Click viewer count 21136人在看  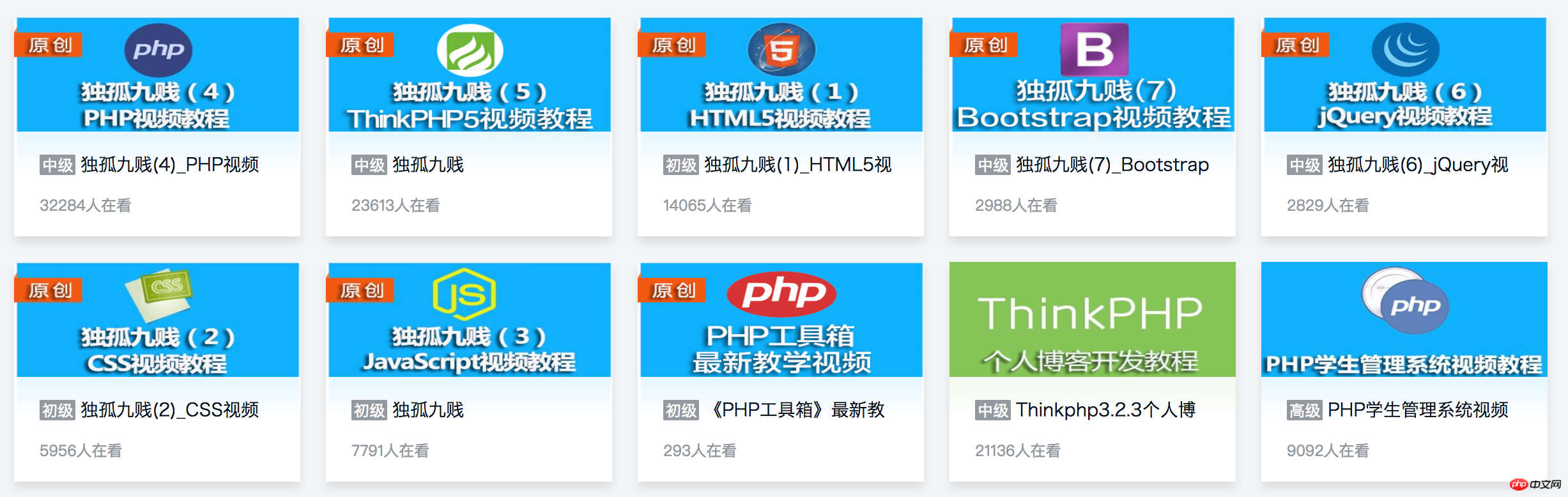[1018, 451]
